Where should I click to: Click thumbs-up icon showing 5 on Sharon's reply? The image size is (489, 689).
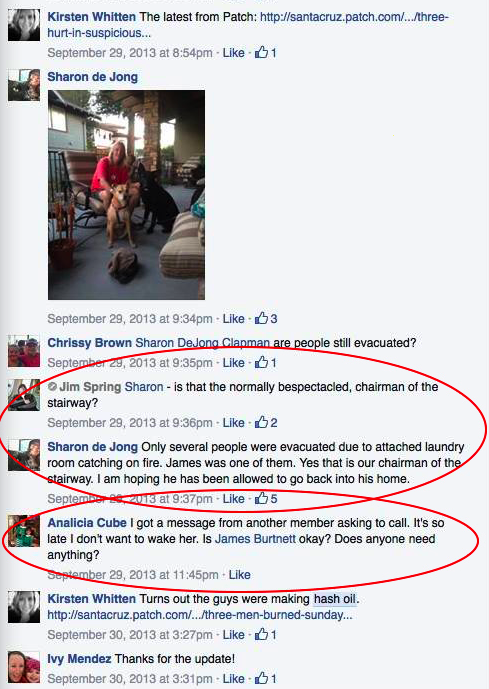coord(261,498)
